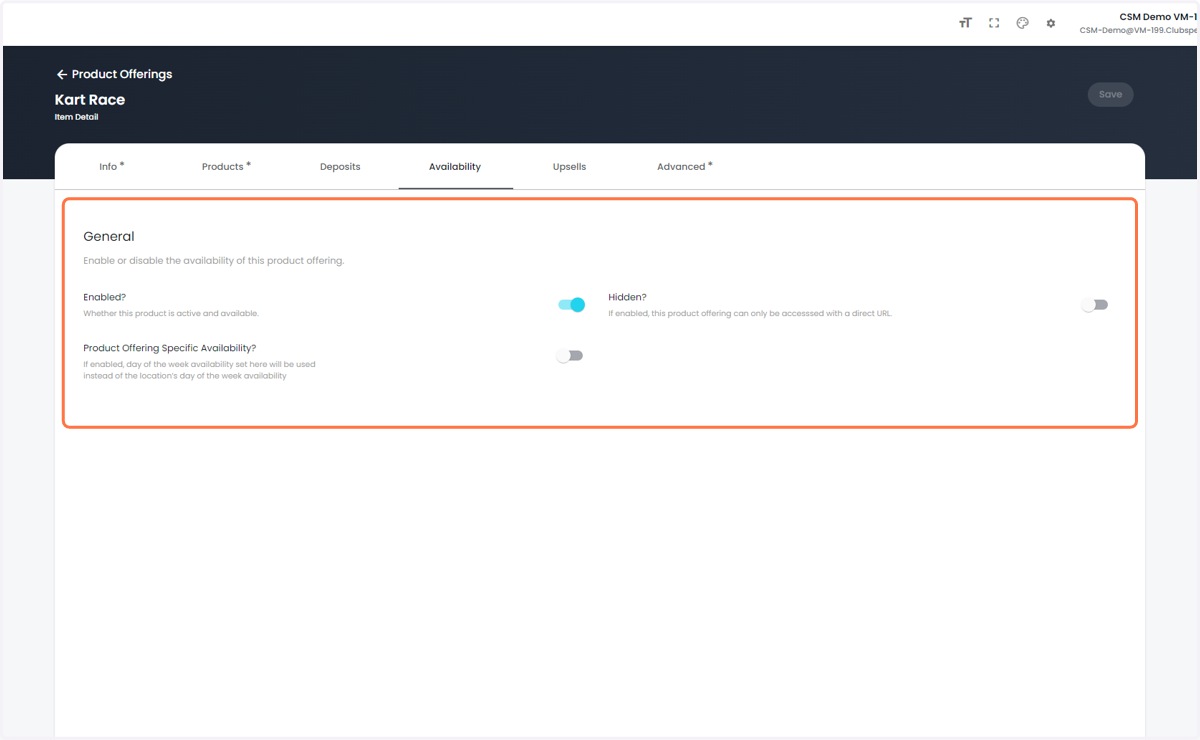Switch to the Info tab
The height and width of the screenshot is (740, 1200).
point(112,166)
